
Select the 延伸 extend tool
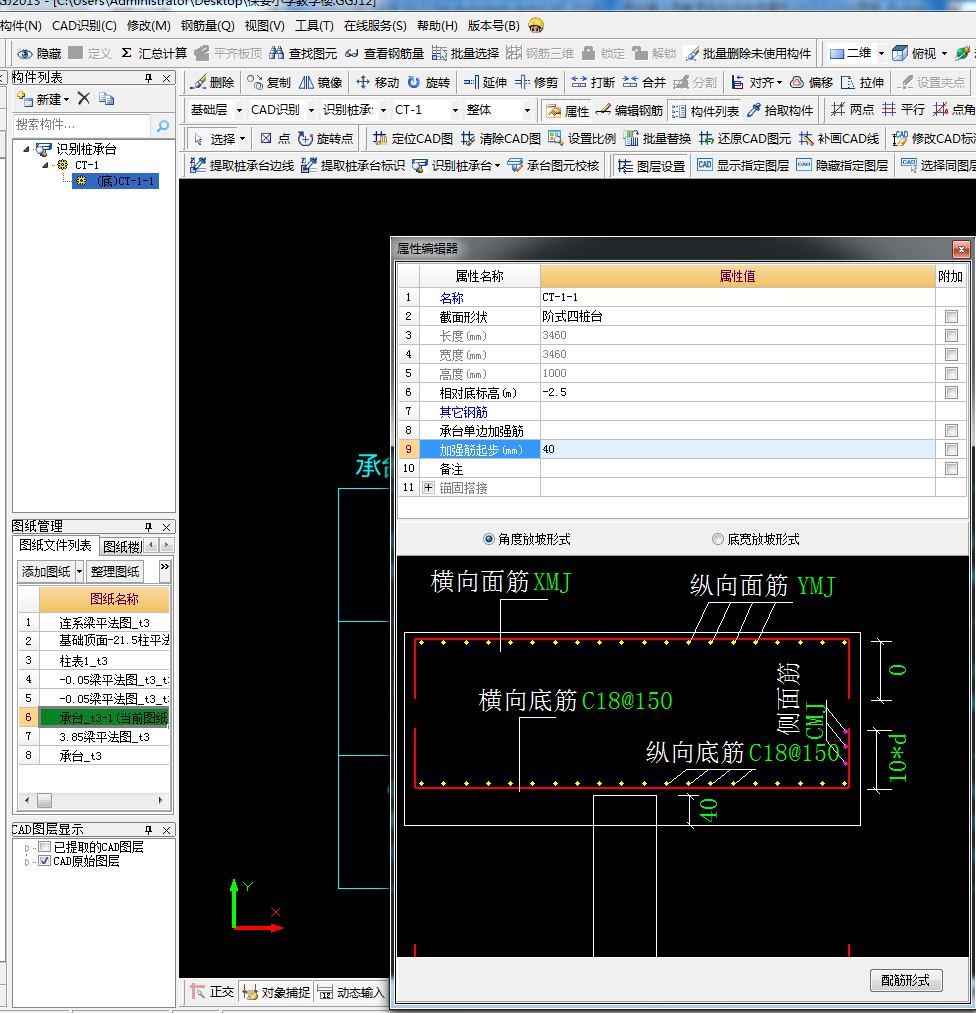pos(485,82)
